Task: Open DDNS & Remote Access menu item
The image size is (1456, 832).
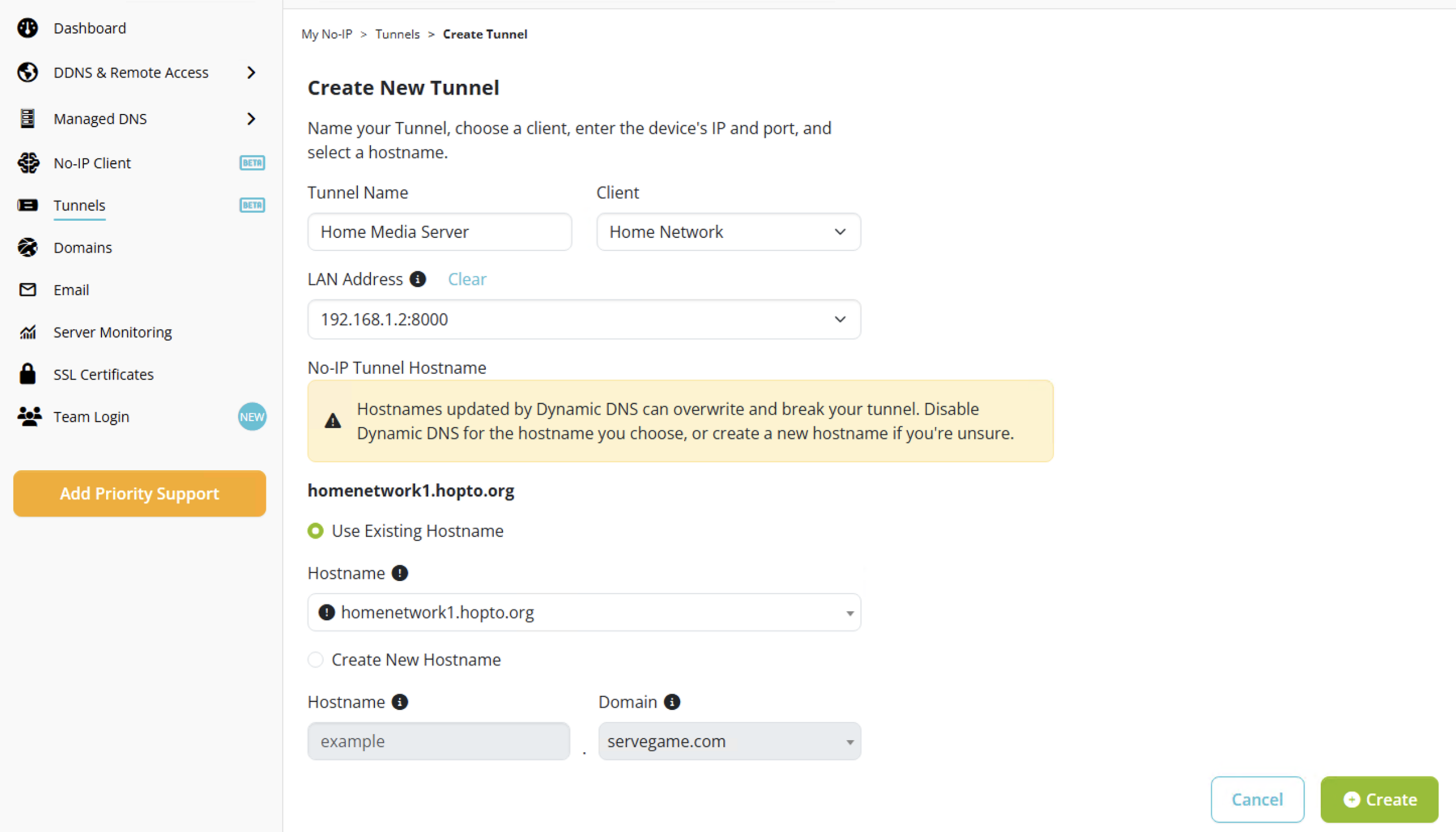Action: tap(131, 73)
